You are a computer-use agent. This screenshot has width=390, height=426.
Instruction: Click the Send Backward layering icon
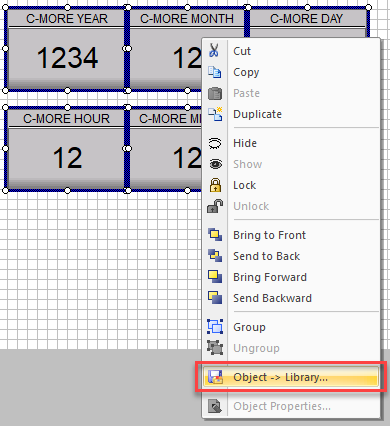(x=215, y=298)
